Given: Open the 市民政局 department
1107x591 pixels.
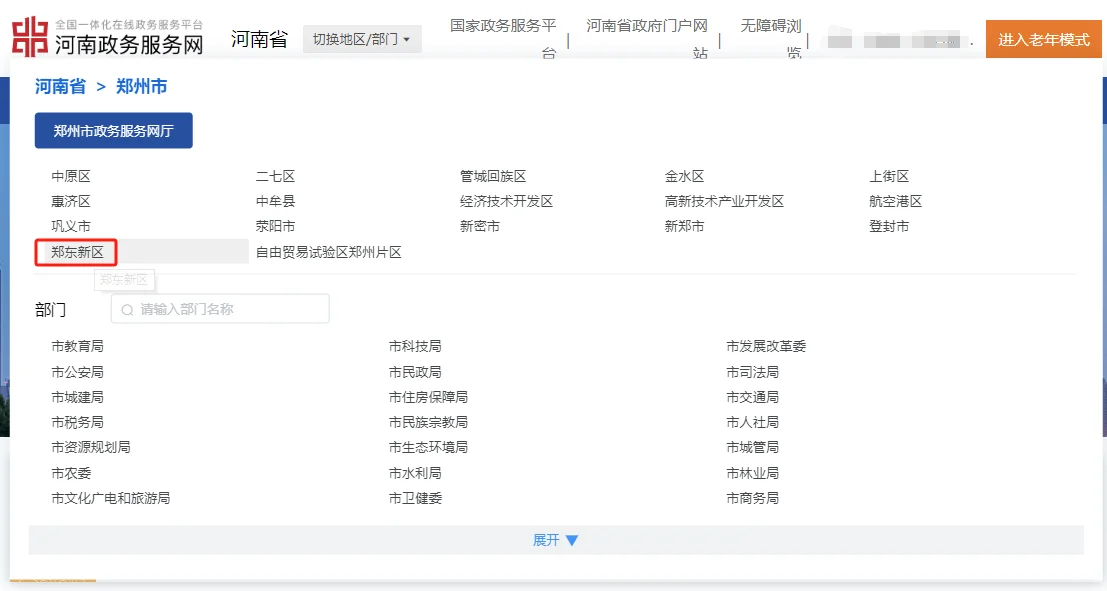Looking at the screenshot, I should [415, 372].
